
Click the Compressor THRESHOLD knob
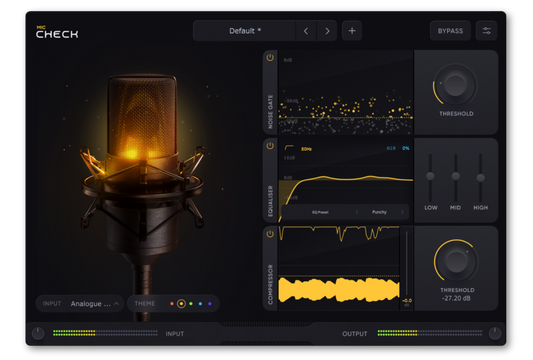coord(456,261)
